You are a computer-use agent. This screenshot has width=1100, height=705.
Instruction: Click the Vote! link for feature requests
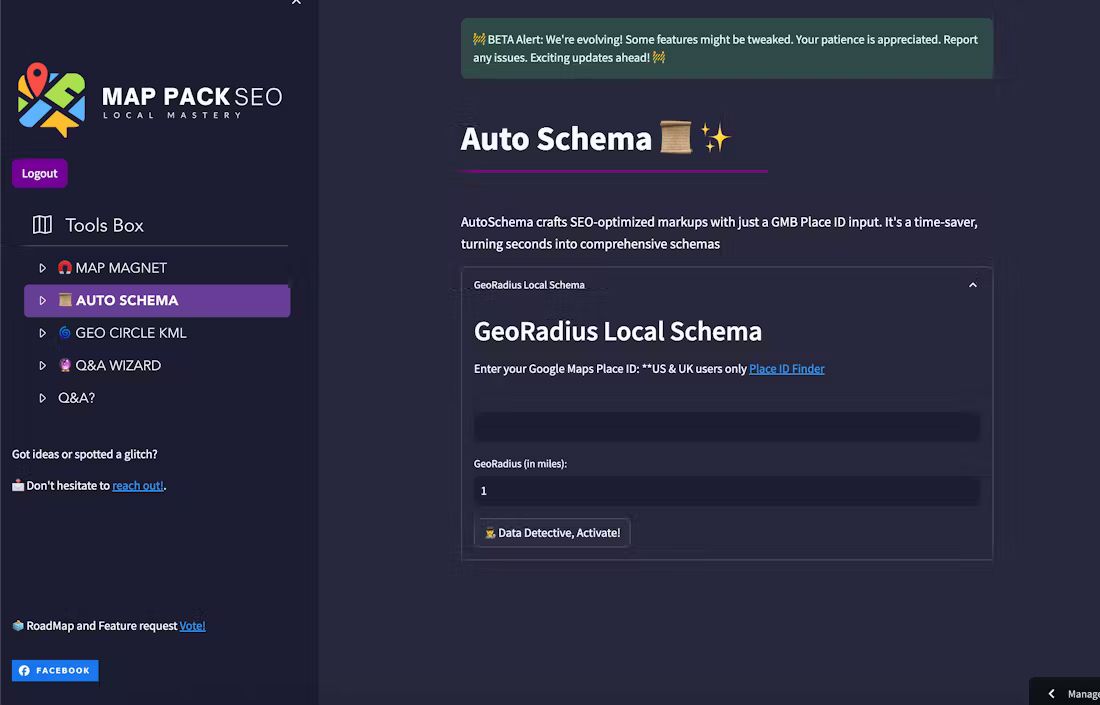click(192, 625)
